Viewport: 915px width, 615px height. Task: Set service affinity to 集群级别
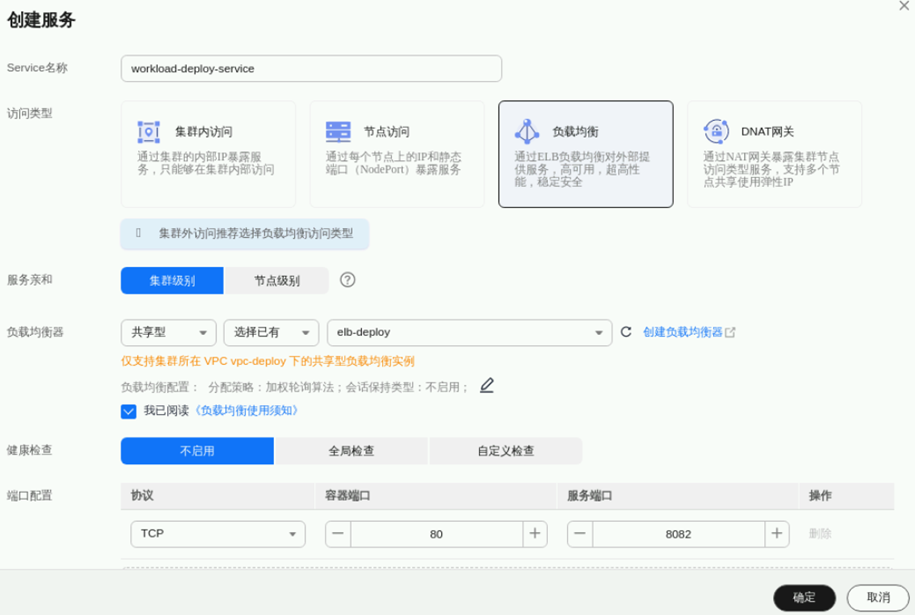click(x=172, y=281)
